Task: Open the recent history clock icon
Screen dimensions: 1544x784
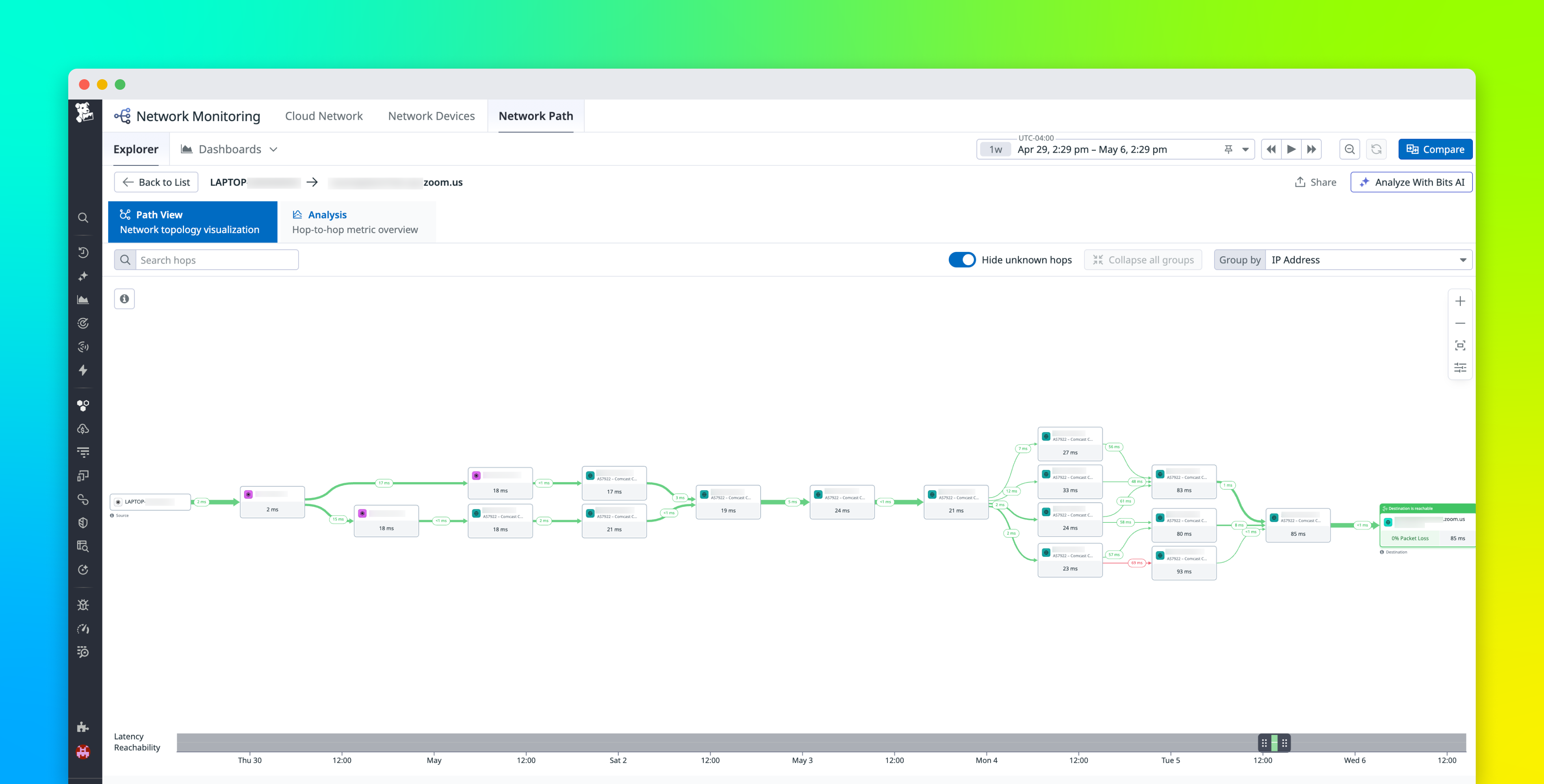Action: [x=83, y=252]
